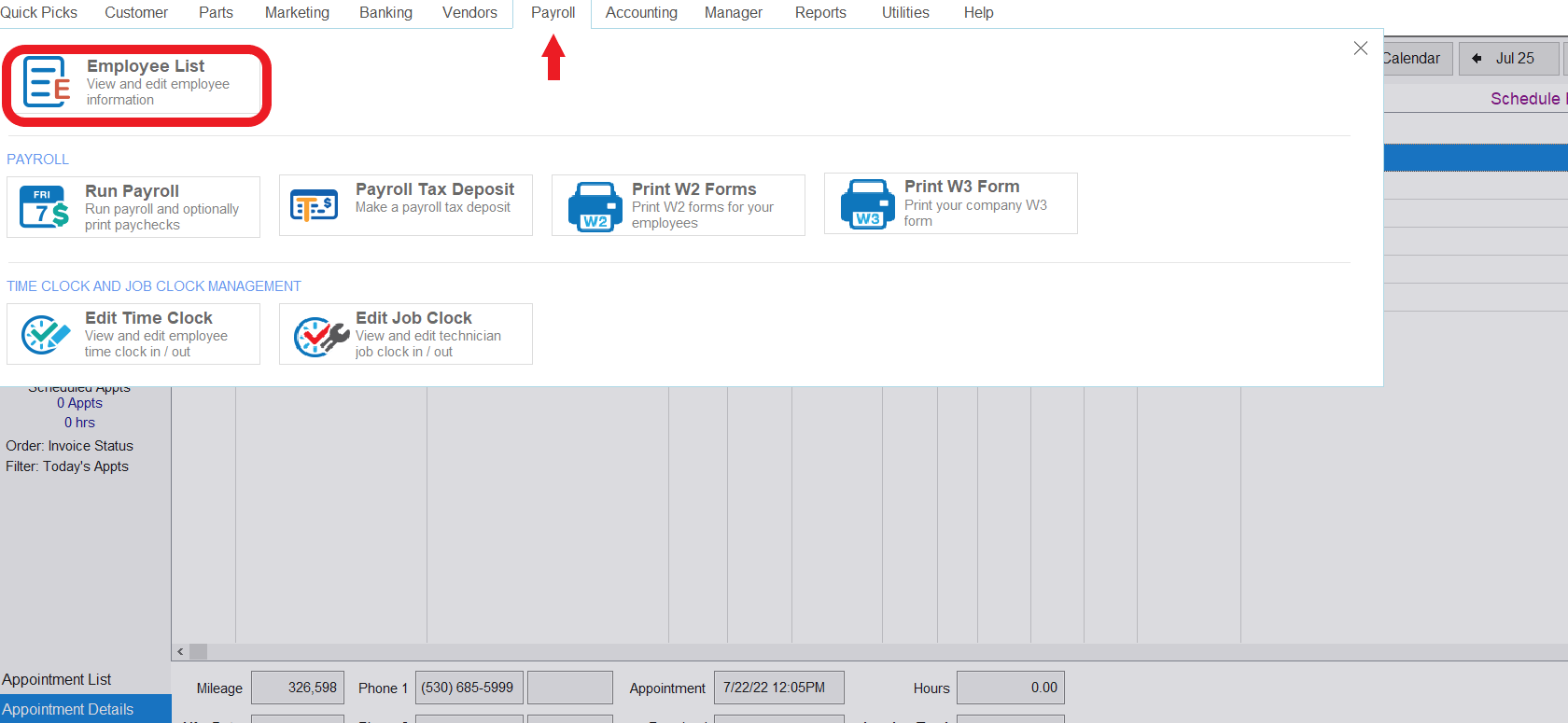Click the Print W3 Form title

pos(961,187)
